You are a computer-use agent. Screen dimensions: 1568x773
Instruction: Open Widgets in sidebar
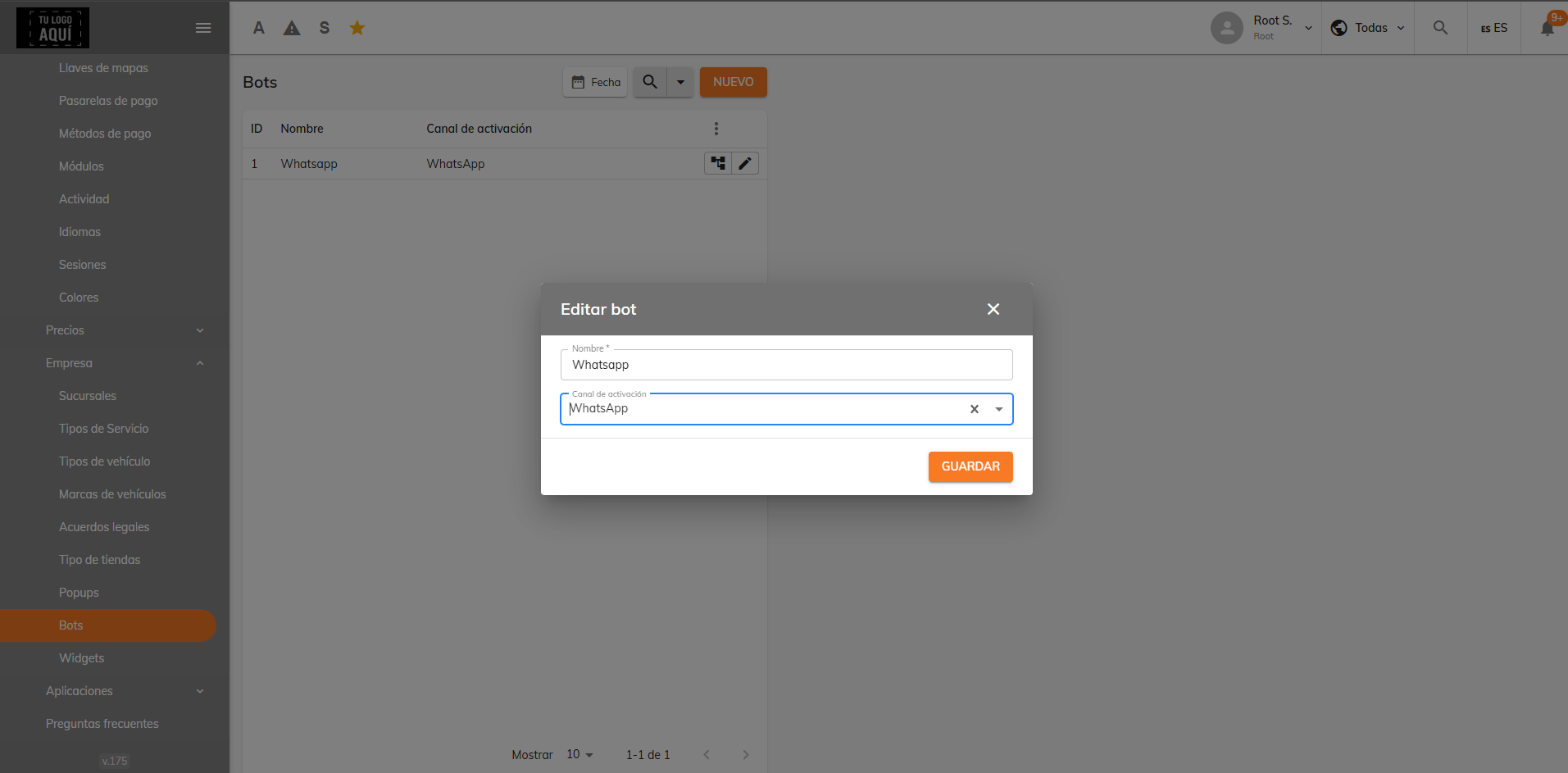[81, 658]
